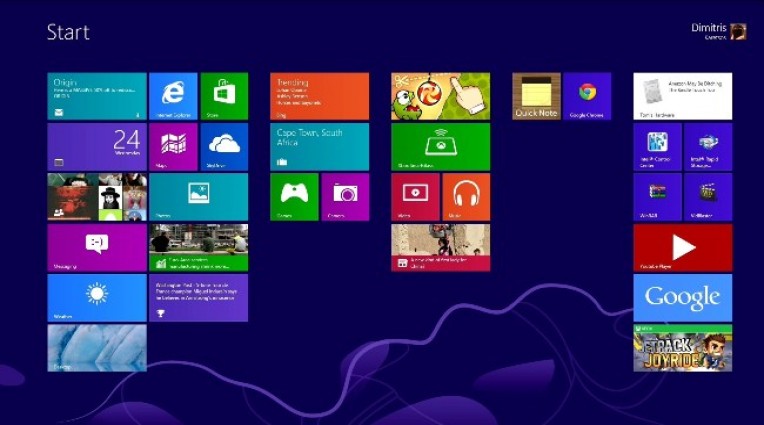
Task: Open the Cut the Rope game tile
Action: [x=440, y=96]
